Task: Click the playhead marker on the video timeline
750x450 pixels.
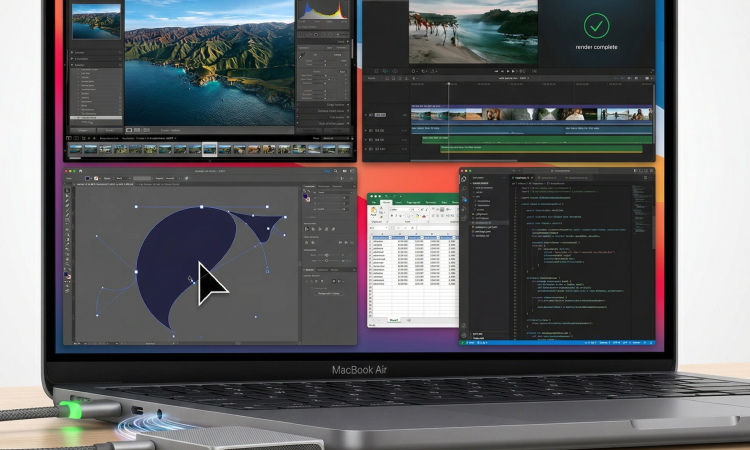Action: click(x=447, y=84)
